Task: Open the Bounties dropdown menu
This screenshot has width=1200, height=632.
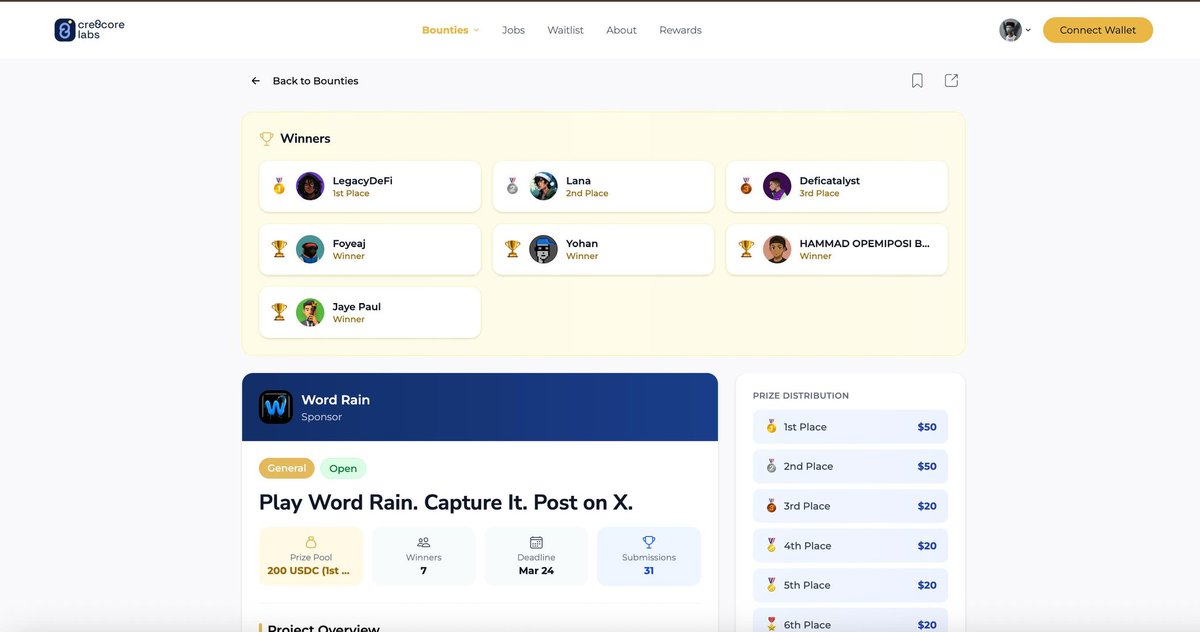Action: 450,30
